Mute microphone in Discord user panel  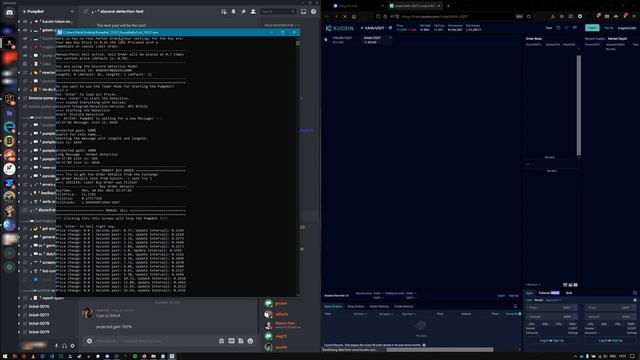click(56, 346)
